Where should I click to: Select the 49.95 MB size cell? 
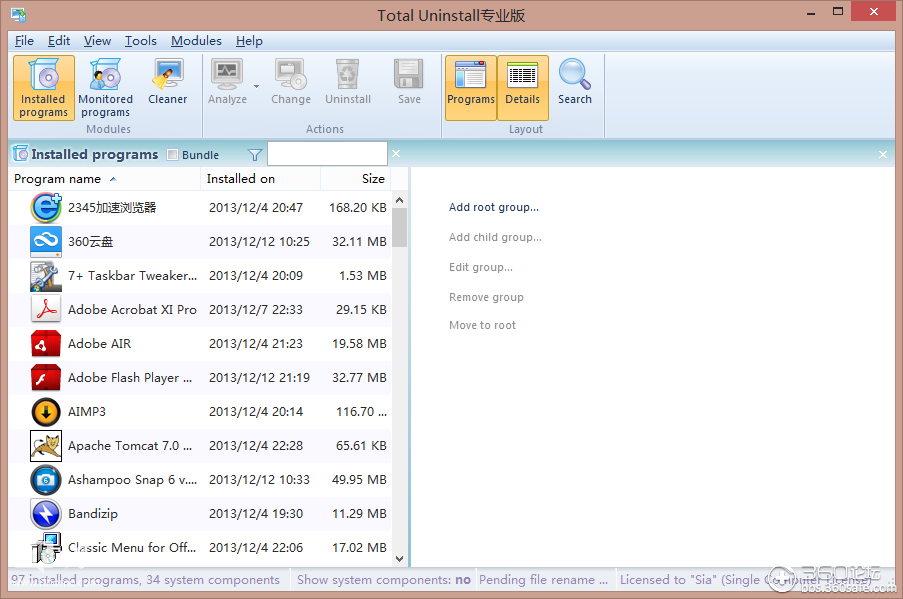click(x=359, y=480)
